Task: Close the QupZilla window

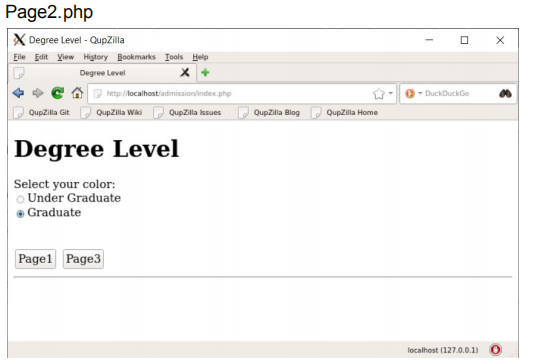Action: point(500,40)
